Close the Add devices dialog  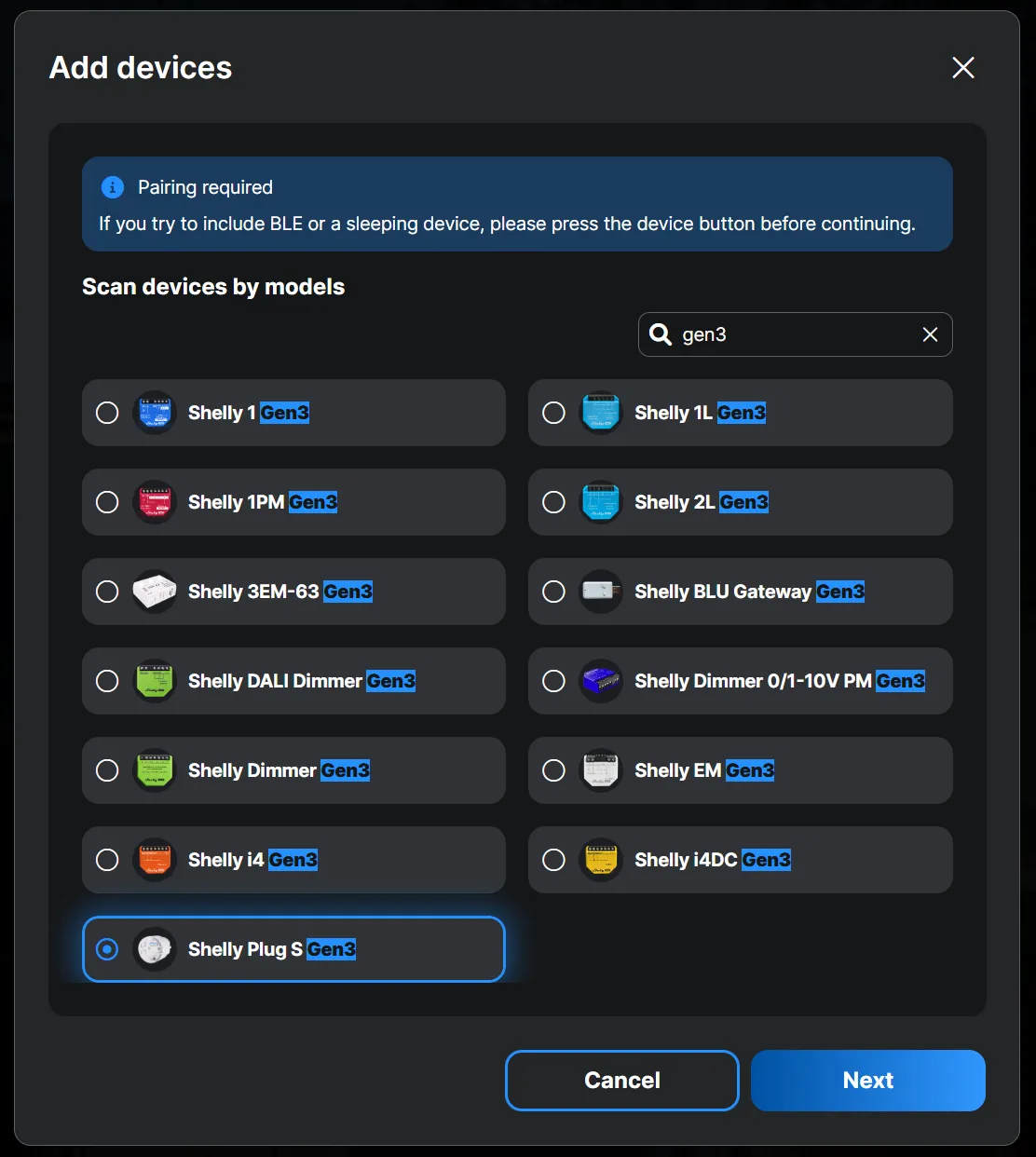963,67
